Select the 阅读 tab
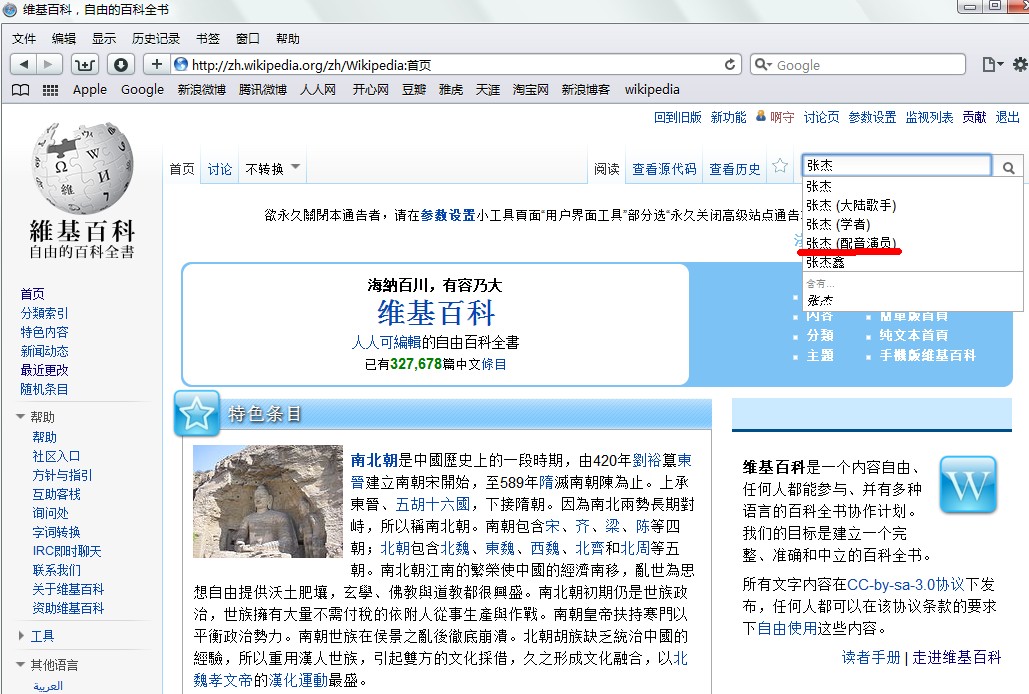Viewport: 1029px width, 694px height. [607, 169]
